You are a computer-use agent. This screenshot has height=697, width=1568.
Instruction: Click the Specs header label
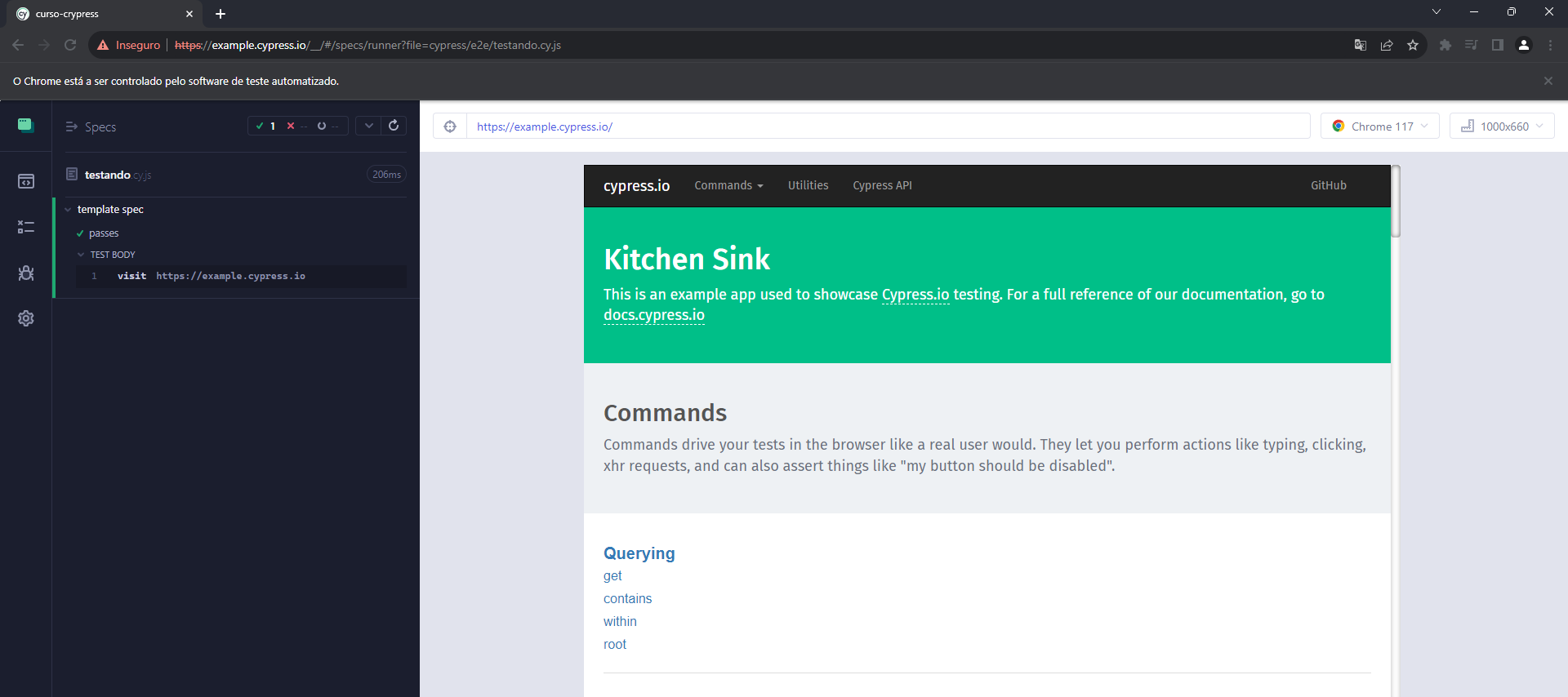[100, 127]
